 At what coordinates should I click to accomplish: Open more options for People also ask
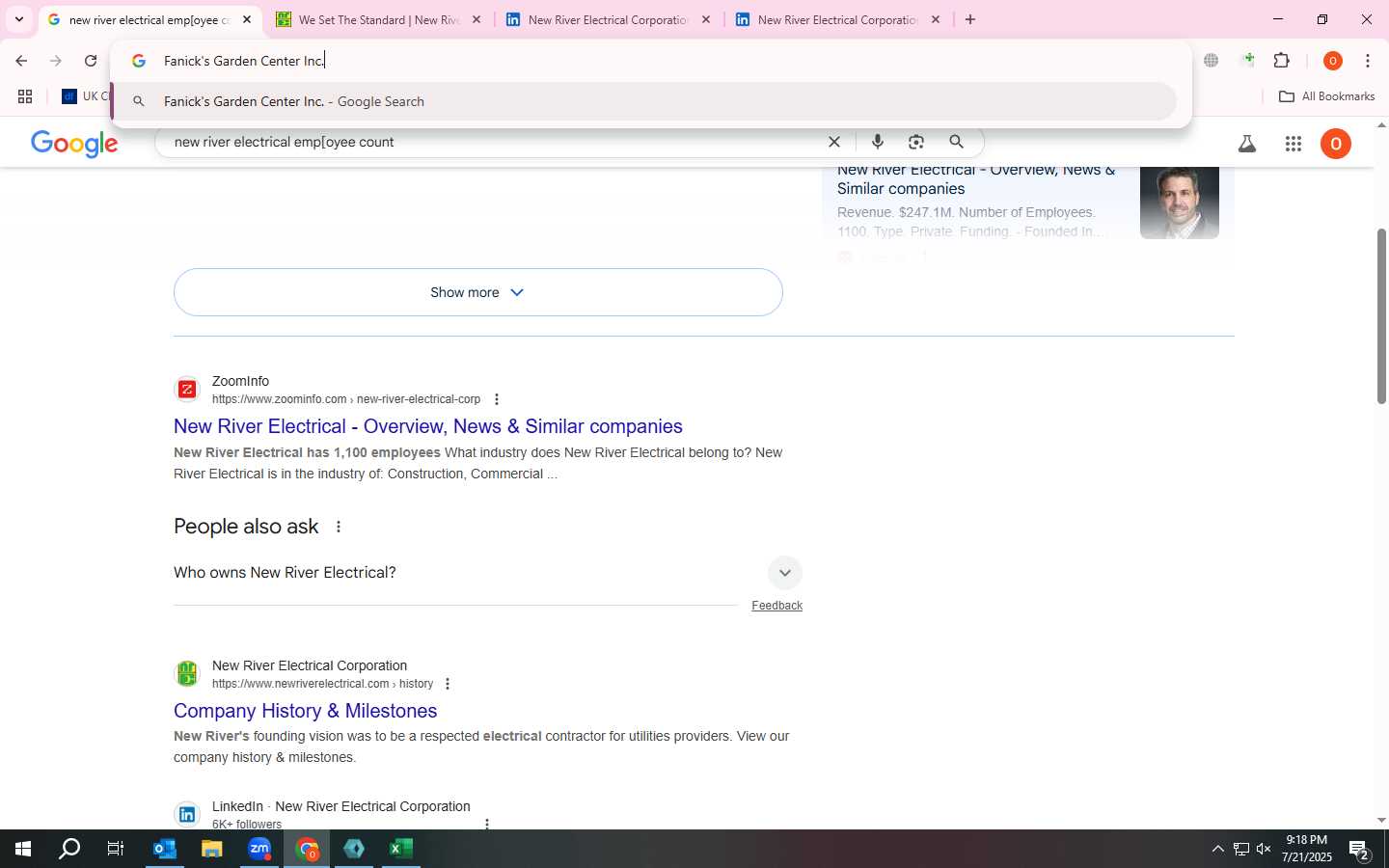(339, 527)
